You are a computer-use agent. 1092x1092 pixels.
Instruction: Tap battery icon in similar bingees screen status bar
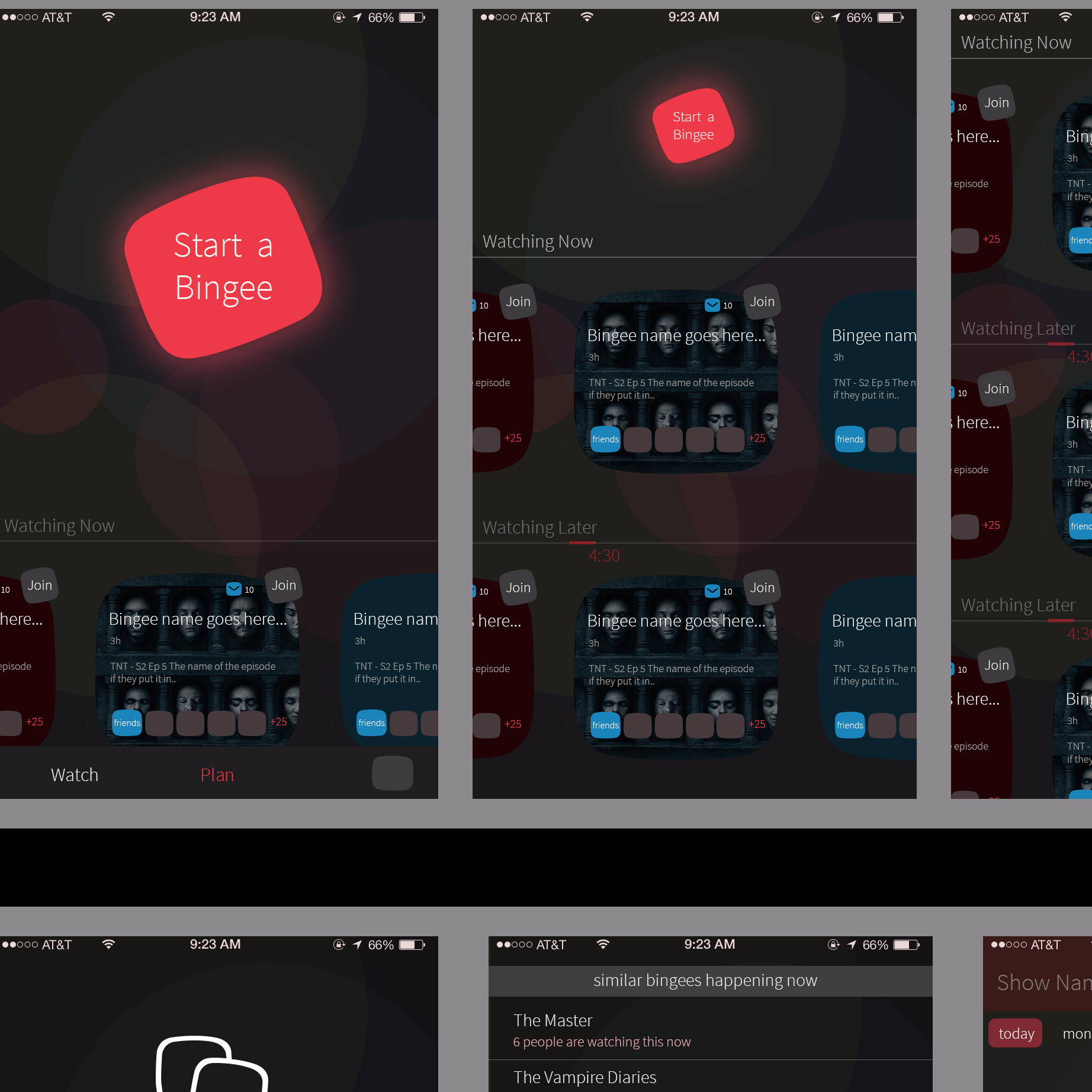(x=907, y=945)
